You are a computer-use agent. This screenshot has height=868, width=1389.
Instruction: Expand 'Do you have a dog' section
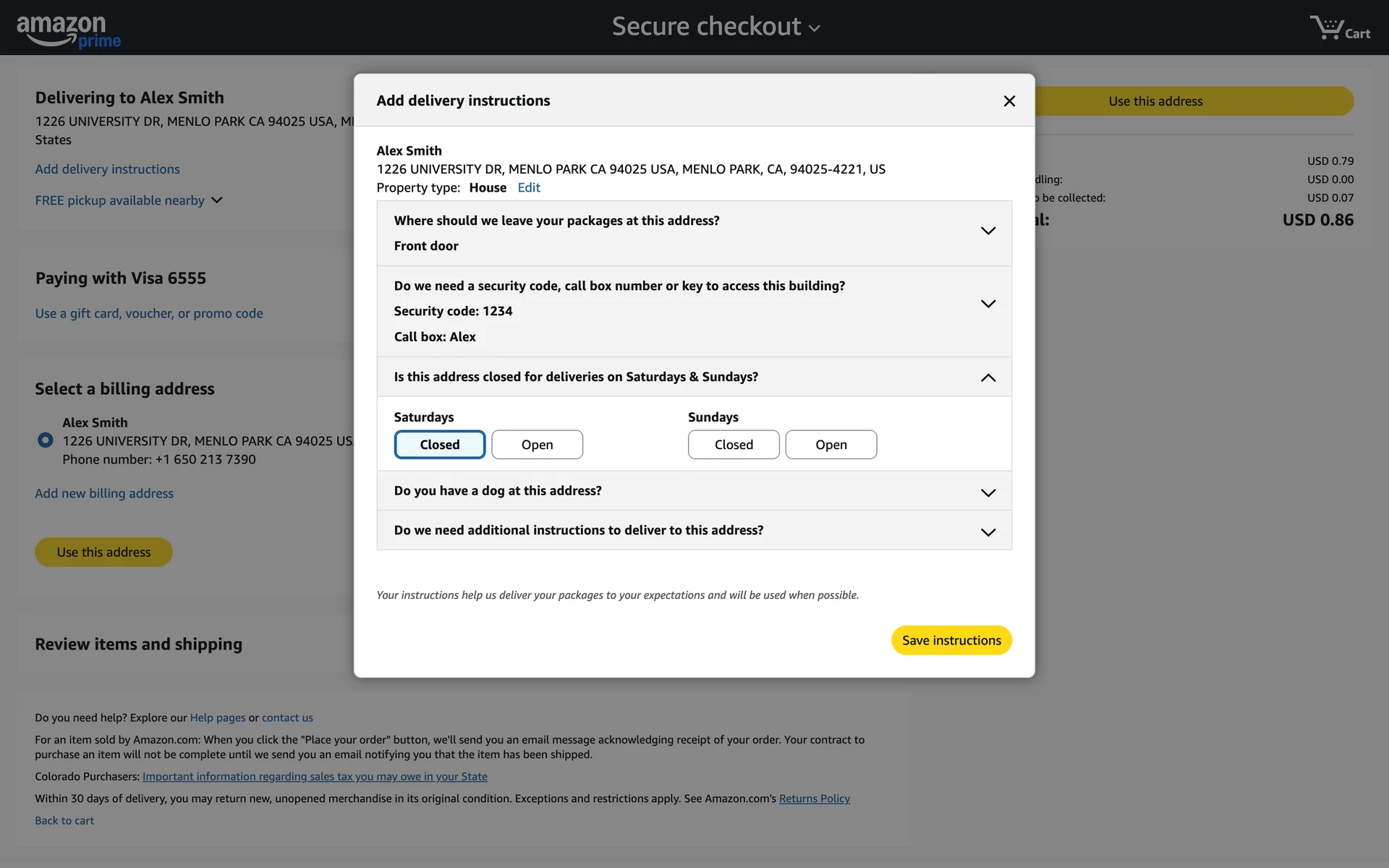(x=987, y=493)
